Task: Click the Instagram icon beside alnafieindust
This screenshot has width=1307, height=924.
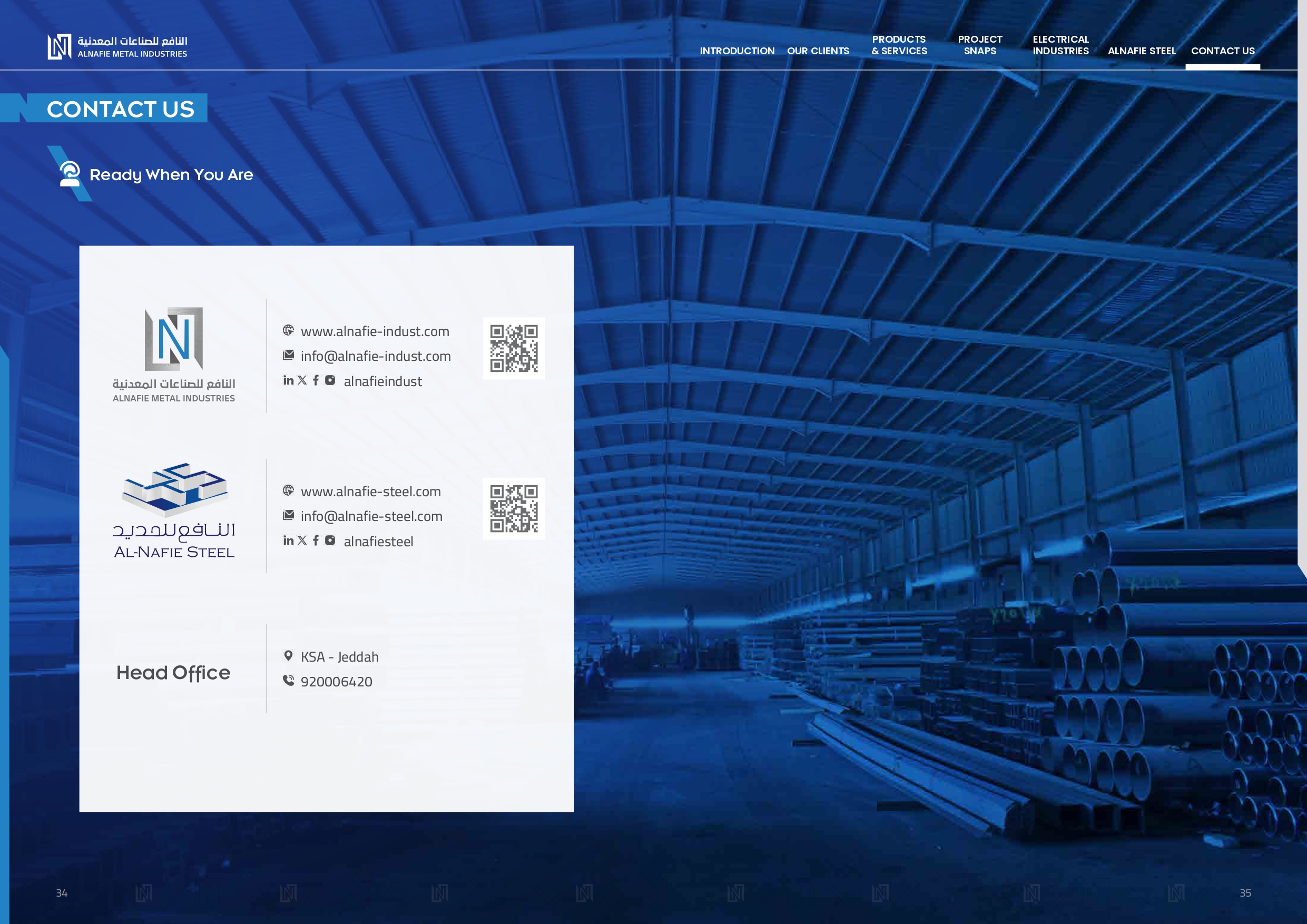Action: (x=330, y=380)
